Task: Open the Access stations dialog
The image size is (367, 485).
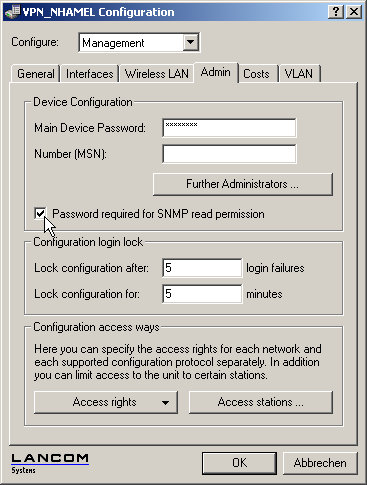Action: 261,402
